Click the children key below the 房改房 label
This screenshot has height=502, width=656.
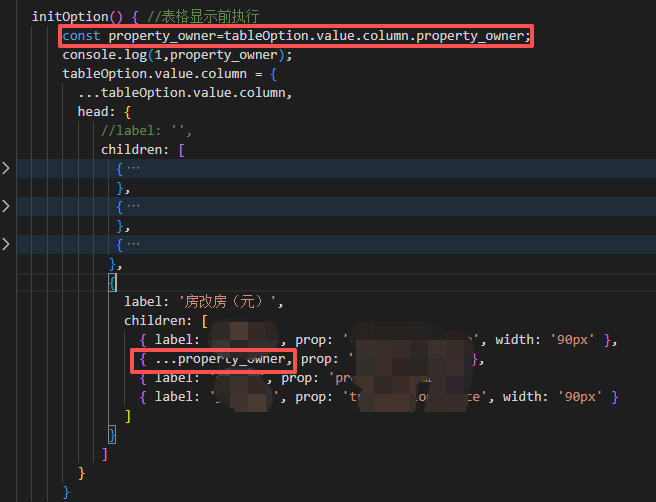[x=158, y=321]
